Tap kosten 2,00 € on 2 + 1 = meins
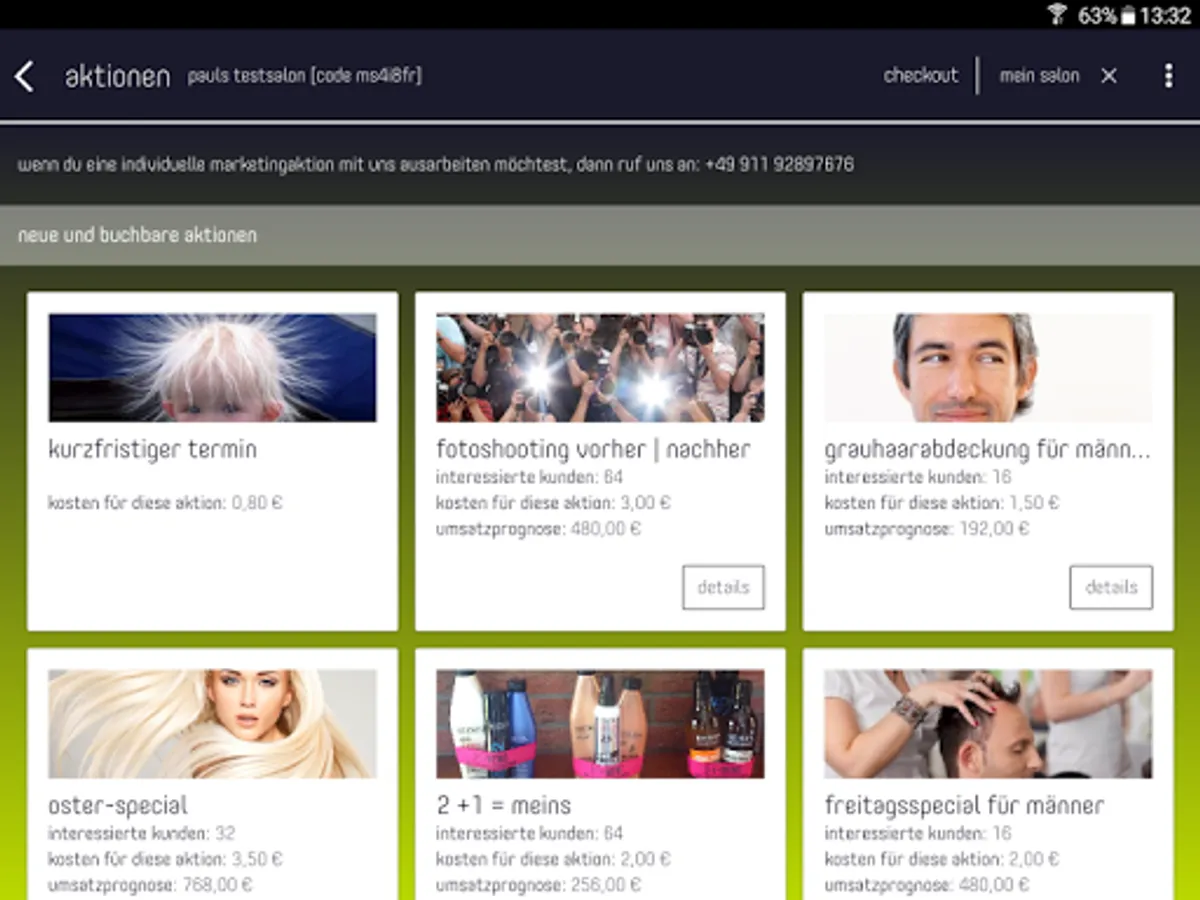The width and height of the screenshot is (1200, 900). pyautogui.click(x=553, y=859)
